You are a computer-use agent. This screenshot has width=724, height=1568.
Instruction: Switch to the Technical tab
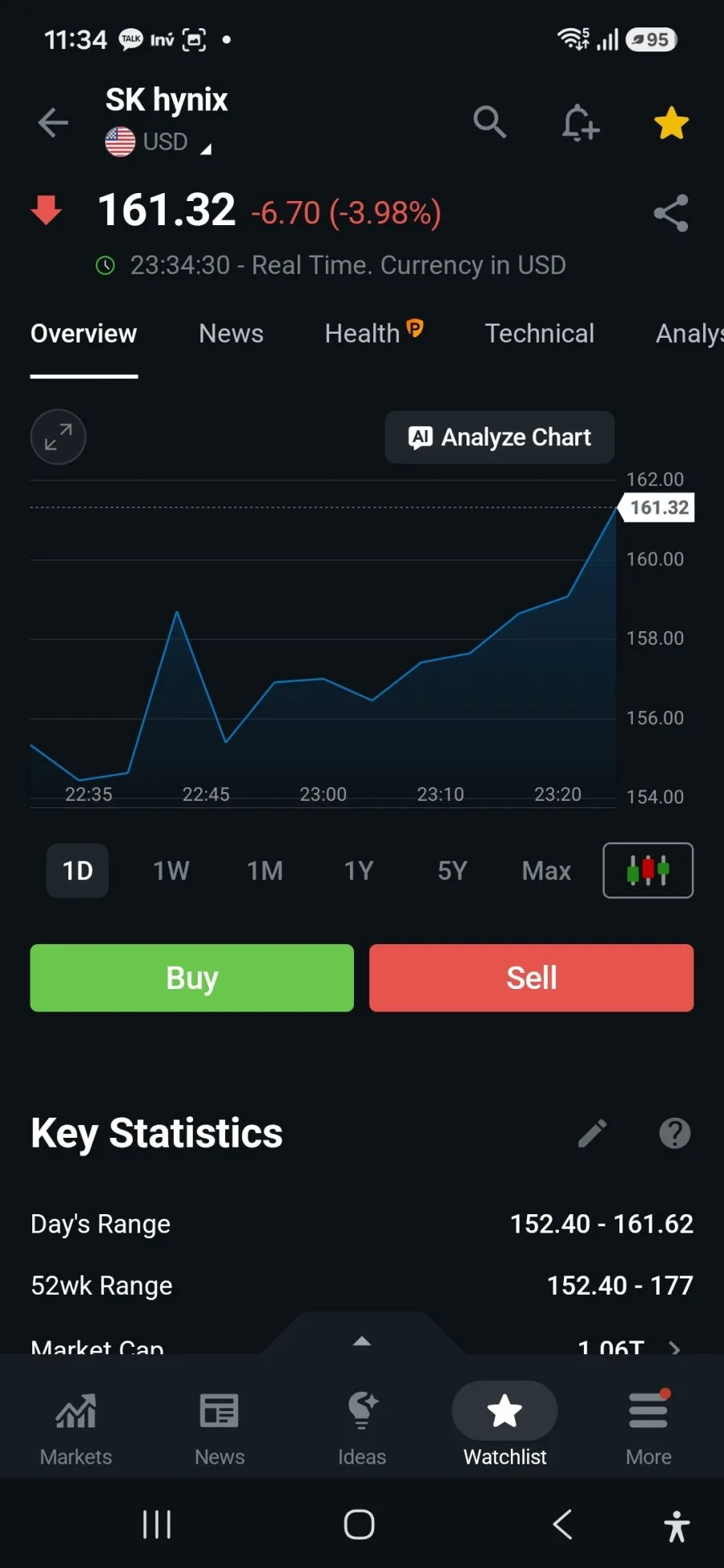(x=540, y=333)
